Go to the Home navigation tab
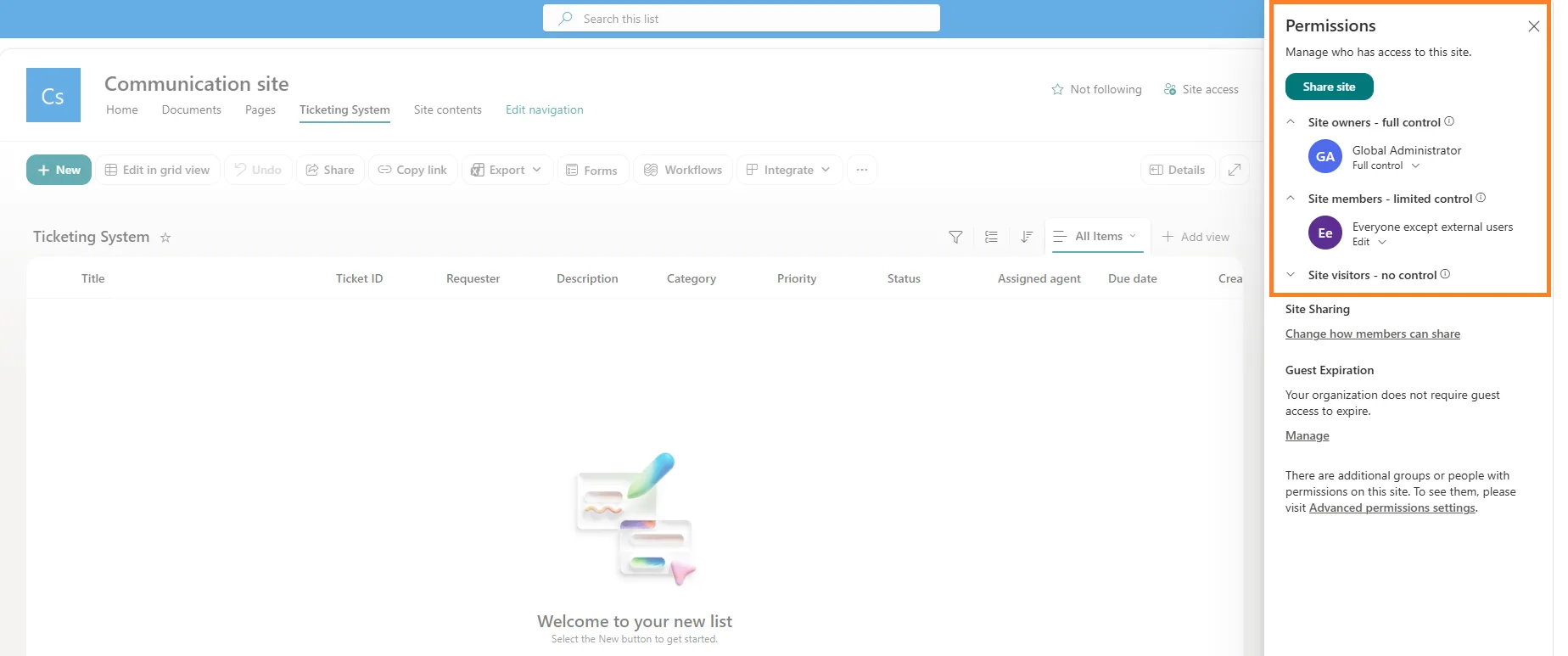Image resolution: width=1568 pixels, height=656 pixels. click(122, 109)
